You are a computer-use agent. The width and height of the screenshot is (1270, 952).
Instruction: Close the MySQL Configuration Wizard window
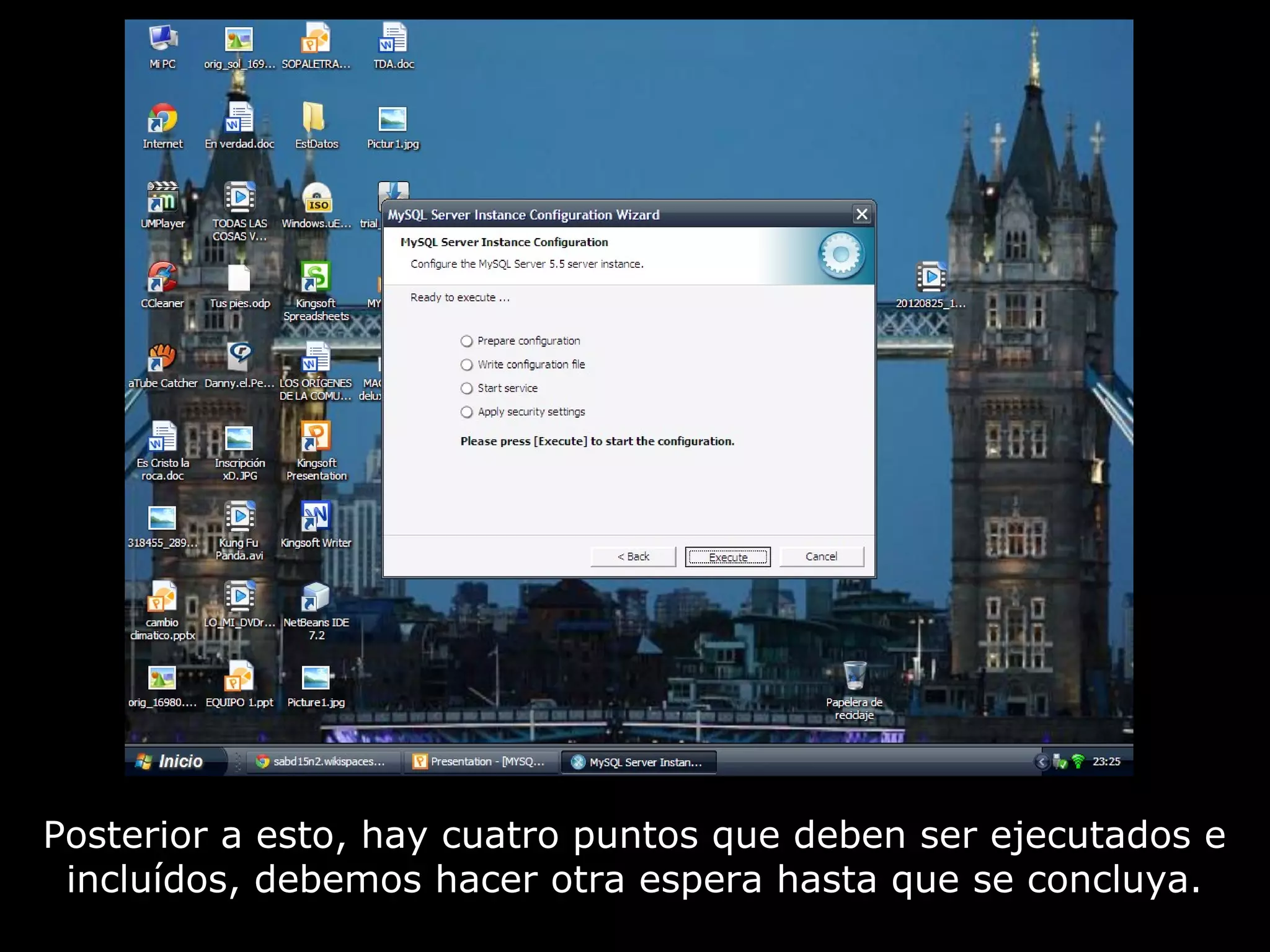861,214
